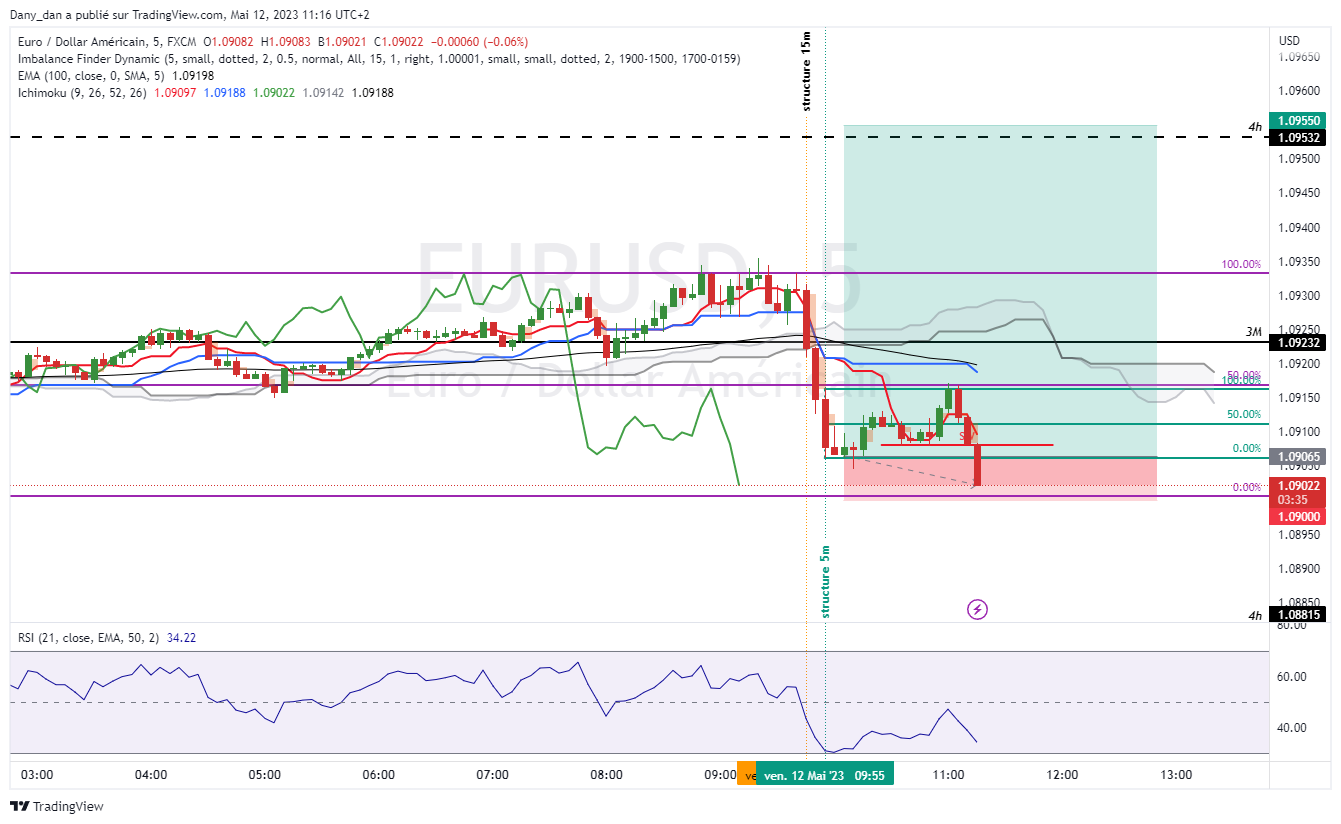Image resolution: width=1341 pixels, height=824 pixels.
Task: Select the 1.08815 price label near 4h
Action: click(x=1296, y=616)
